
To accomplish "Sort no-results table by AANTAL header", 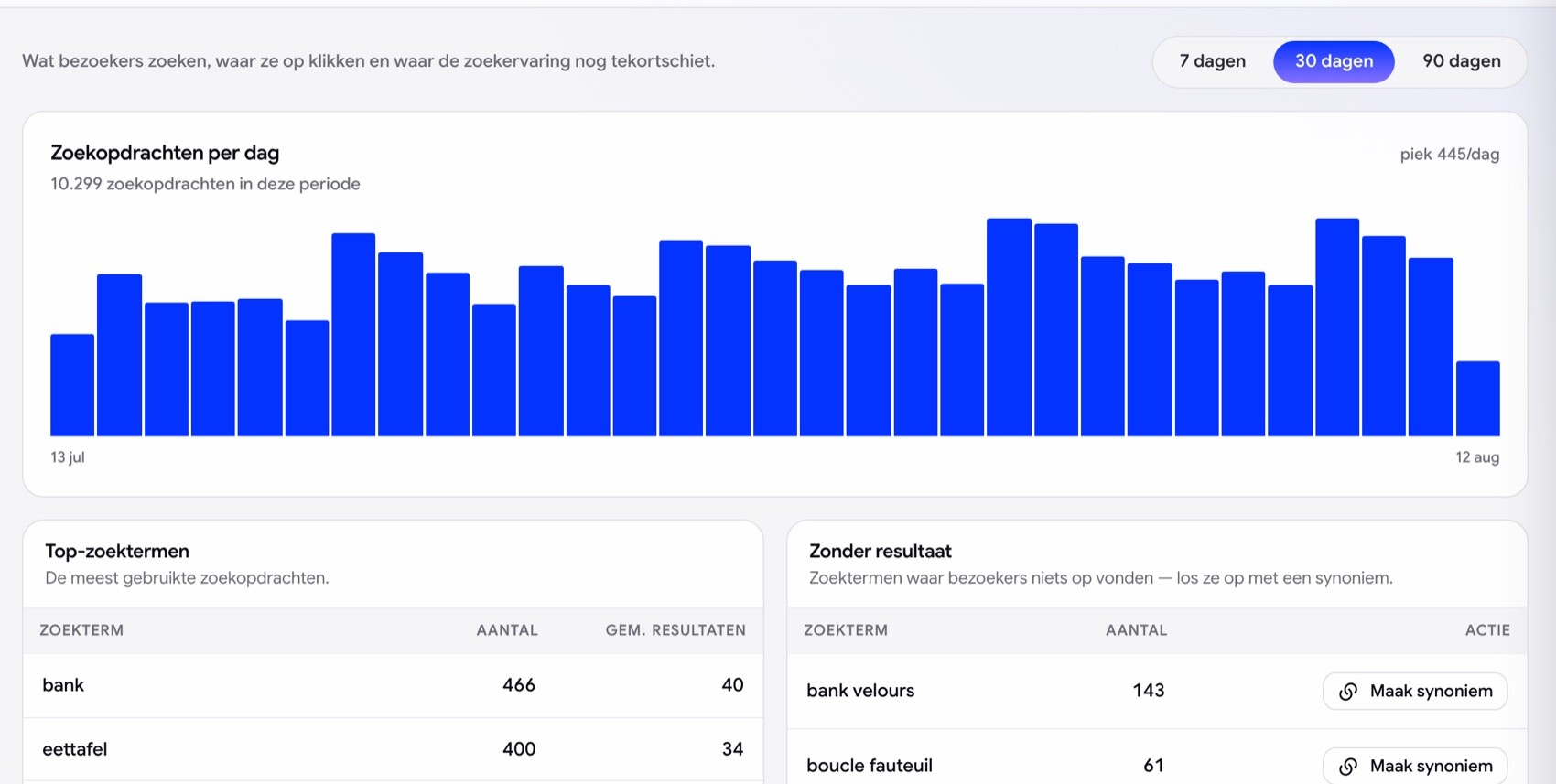I will coord(1136,630).
